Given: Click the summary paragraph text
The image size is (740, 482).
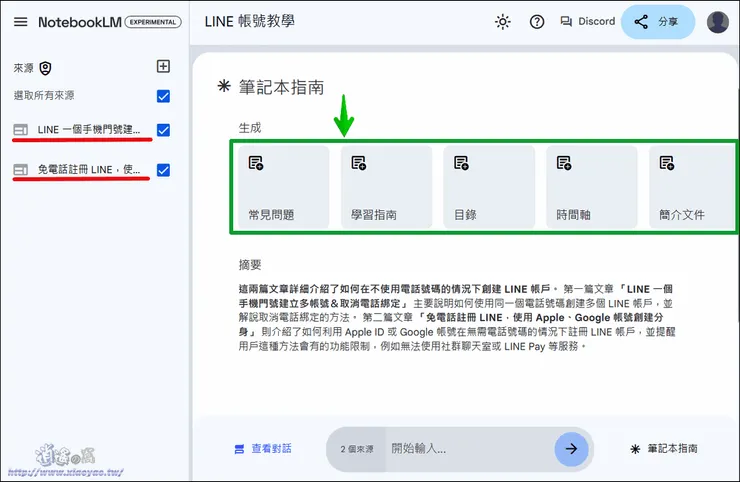Looking at the screenshot, I should (x=457, y=318).
